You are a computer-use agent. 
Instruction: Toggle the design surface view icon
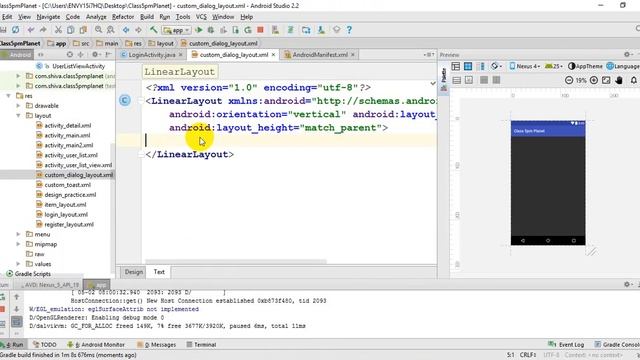(456, 66)
